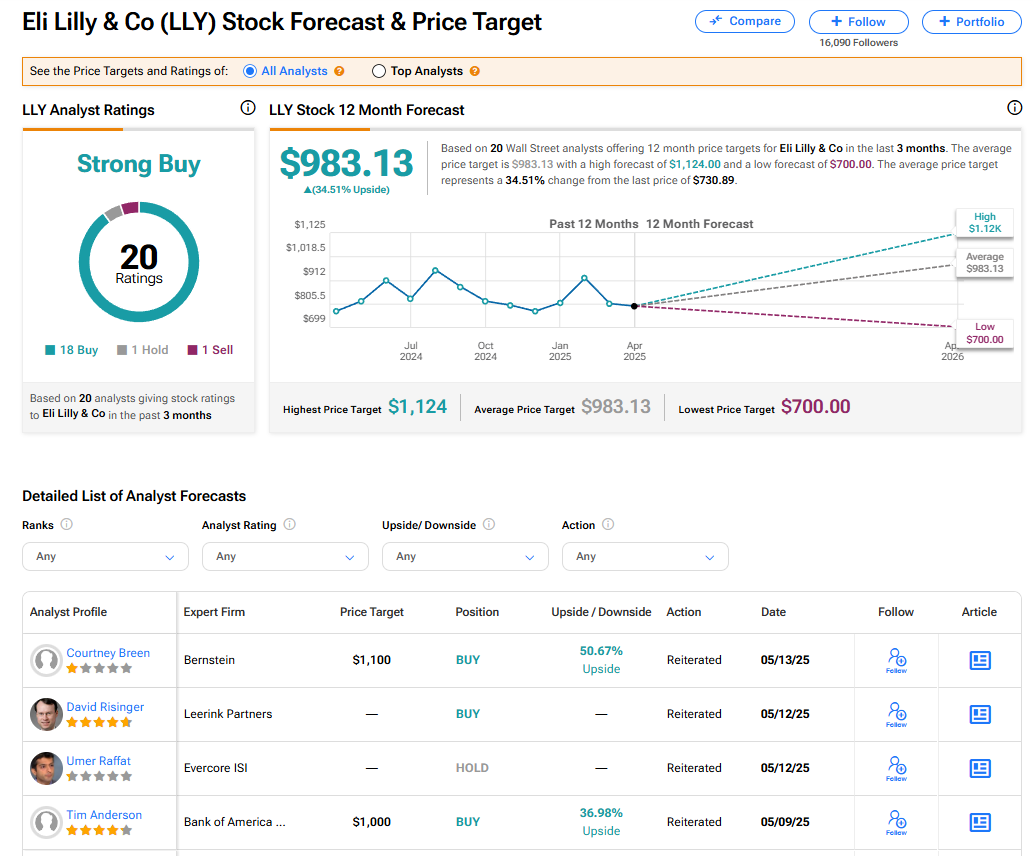Open article icon in Leerink Partners row
This screenshot has height=856, width=1033.
[980, 714]
